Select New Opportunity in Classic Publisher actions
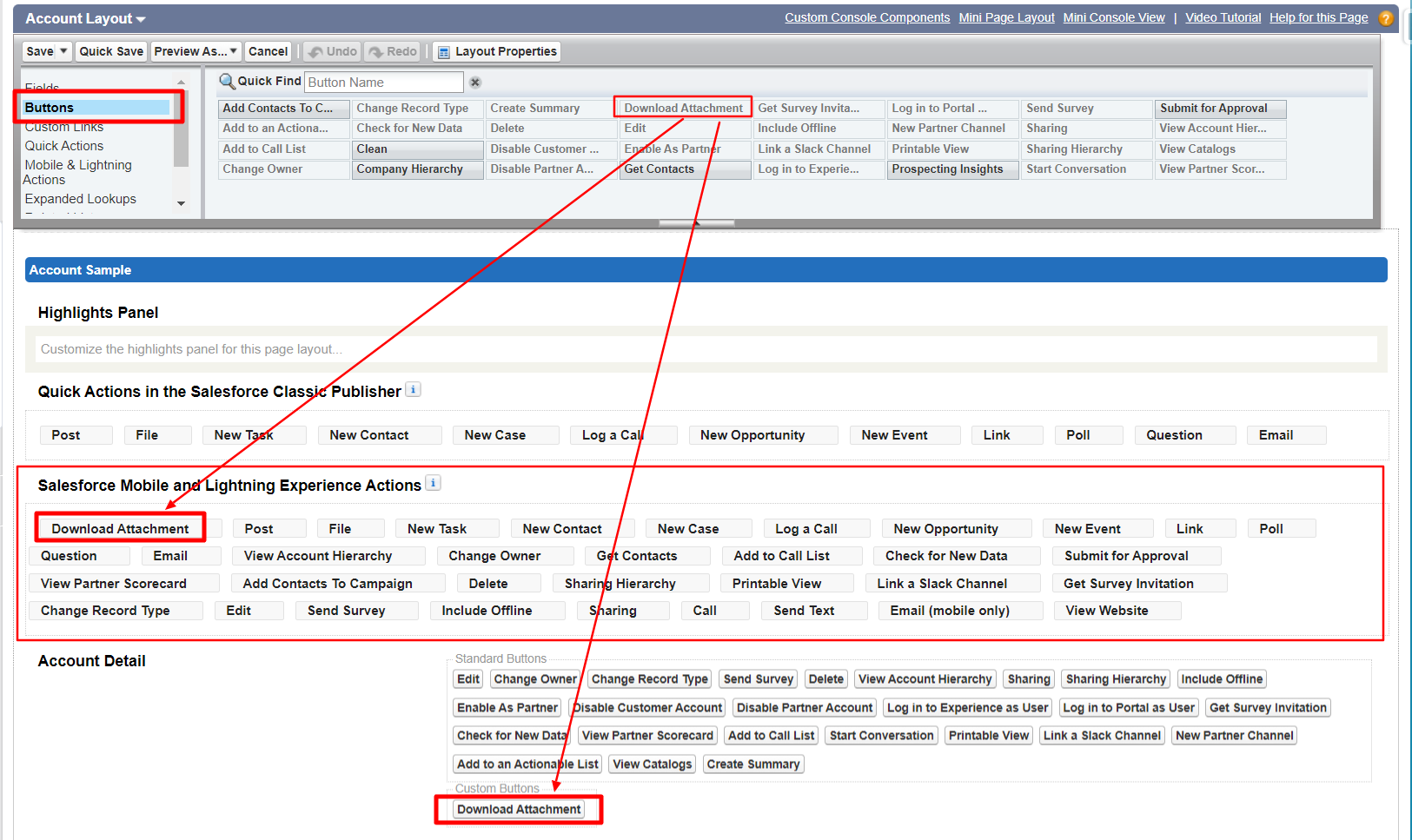This screenshot has width=1412, height=840. (763, 435)
